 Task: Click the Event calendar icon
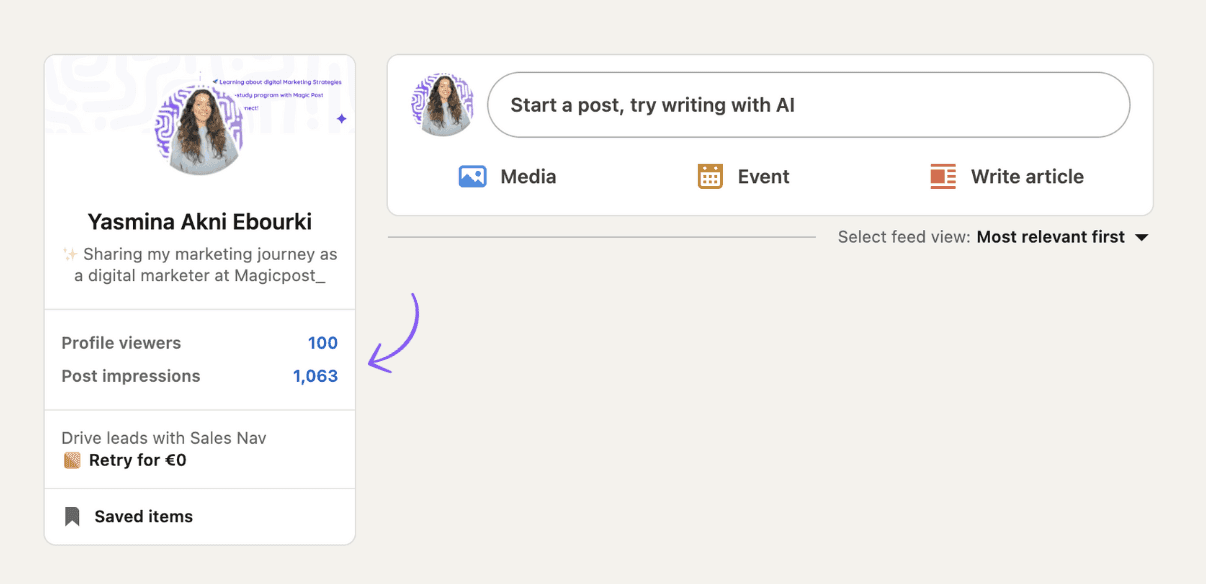point(710,177)
